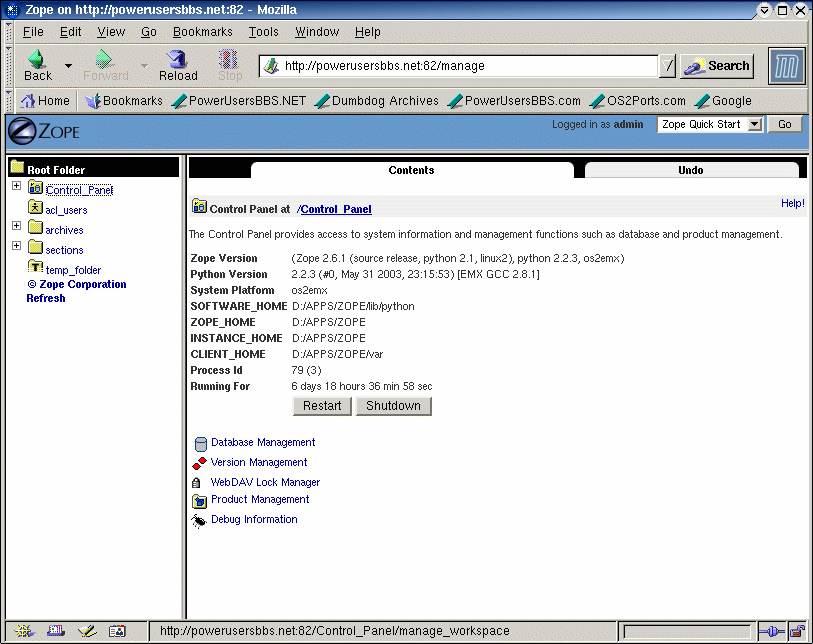
Task: Open the Back history dropdown arrow
Action: tap(68, 66)
